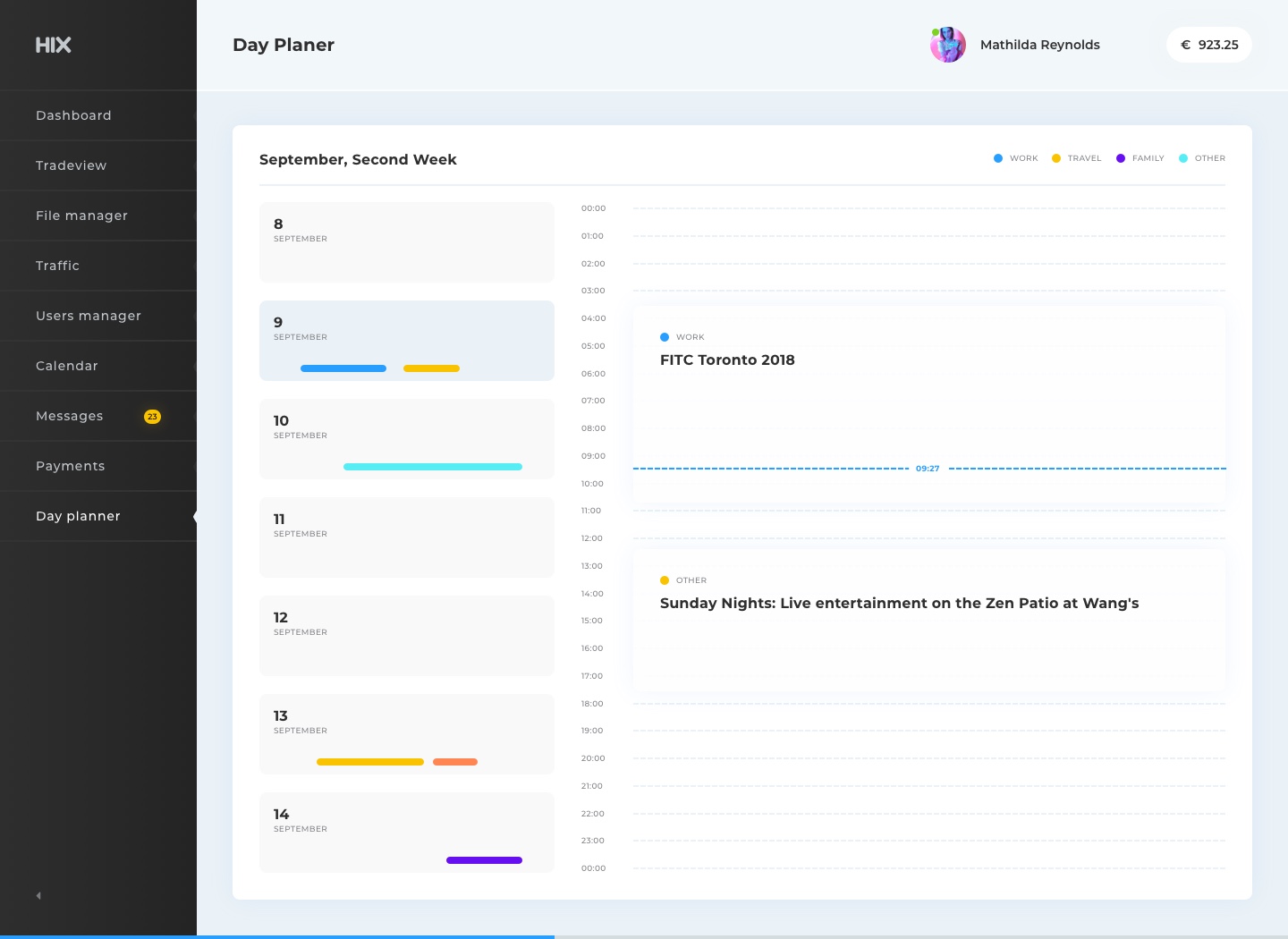Click the 09:27 current time marker
Image resolution: width=1288 pixels, height=939 pixels.
[x=928, y=469]
